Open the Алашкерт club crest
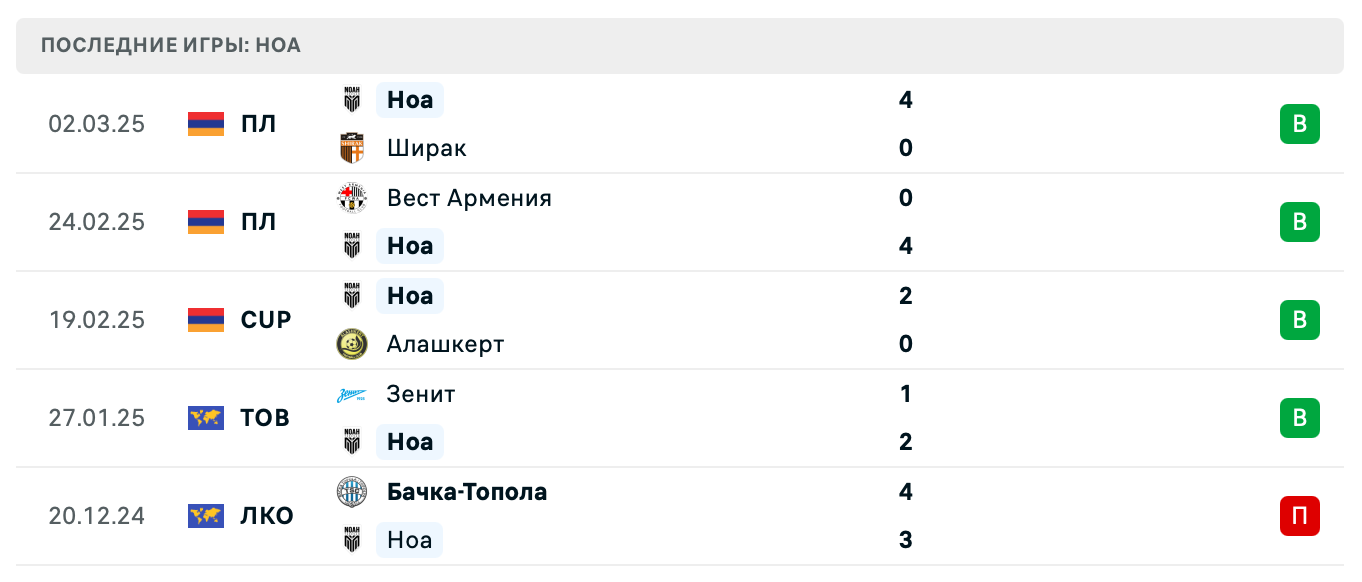 [352, 344]
